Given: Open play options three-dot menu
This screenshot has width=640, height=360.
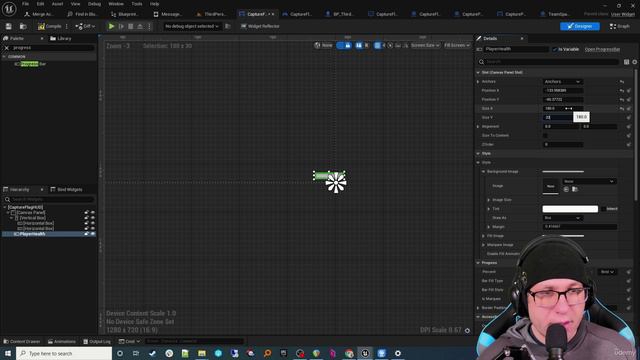Looking at the screenshot, I should [149, 26].
